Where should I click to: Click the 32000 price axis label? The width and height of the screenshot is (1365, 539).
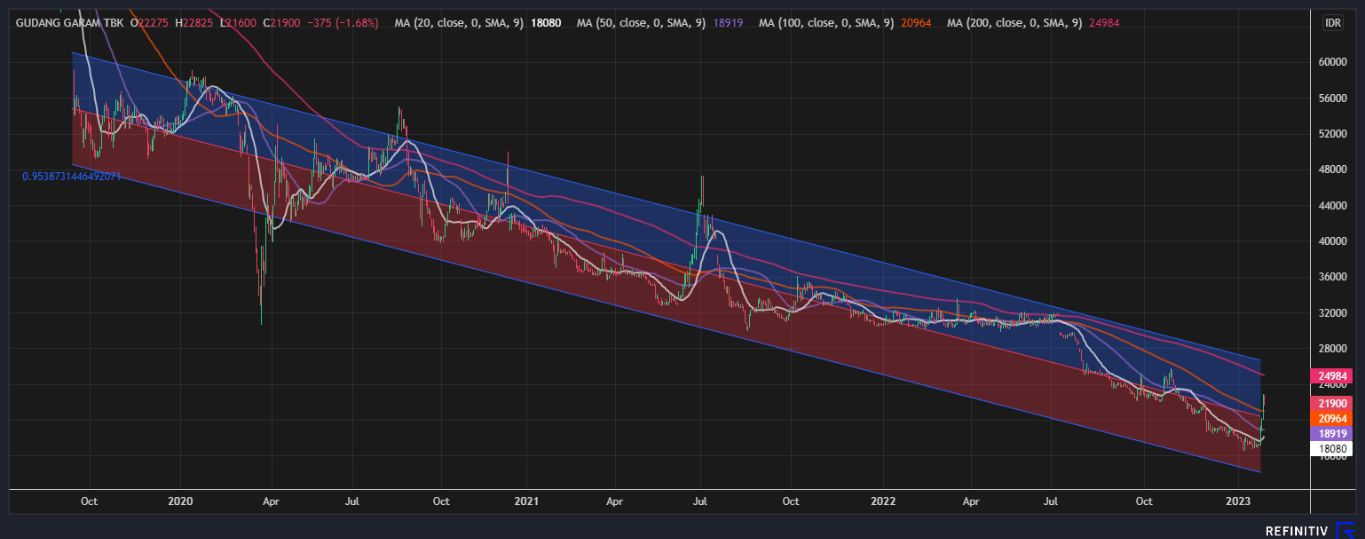click(1335, 313)
